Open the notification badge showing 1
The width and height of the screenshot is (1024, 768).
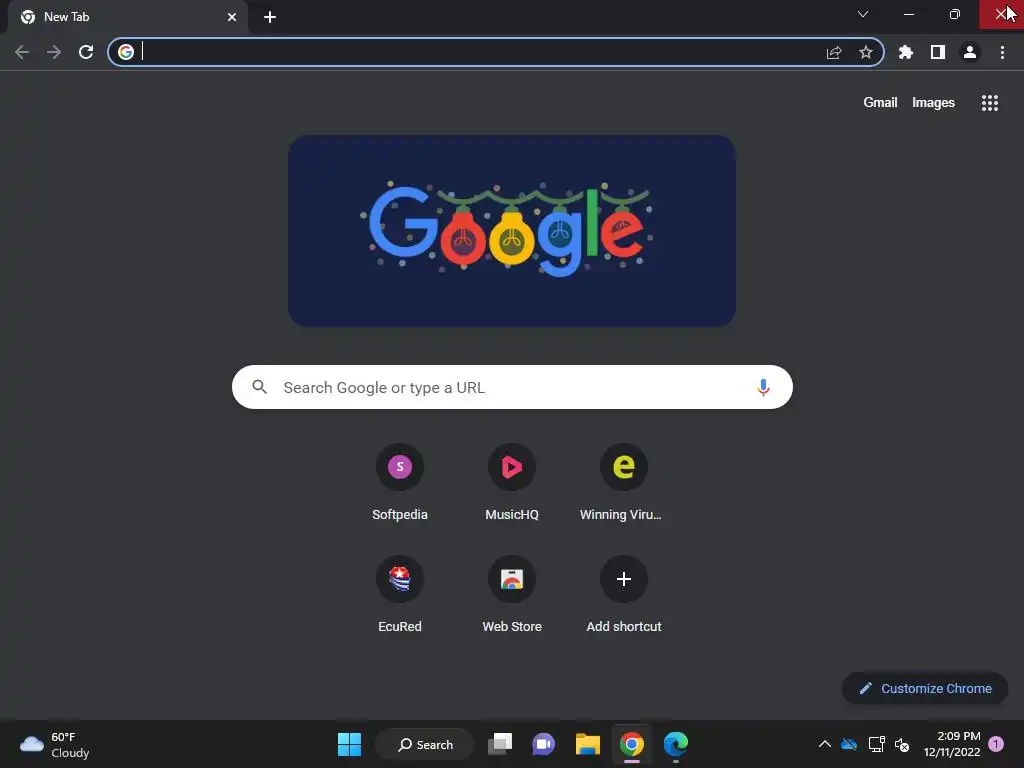pos(996,744)
